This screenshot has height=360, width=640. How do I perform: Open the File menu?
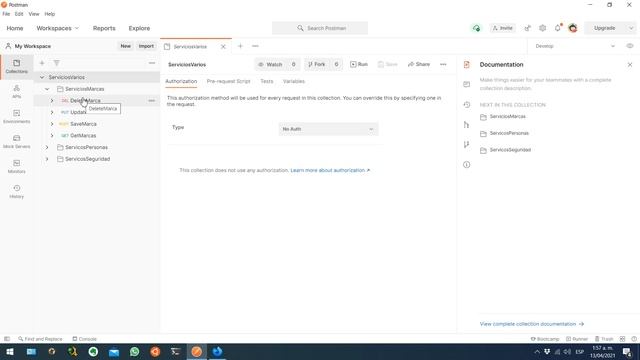6,14
